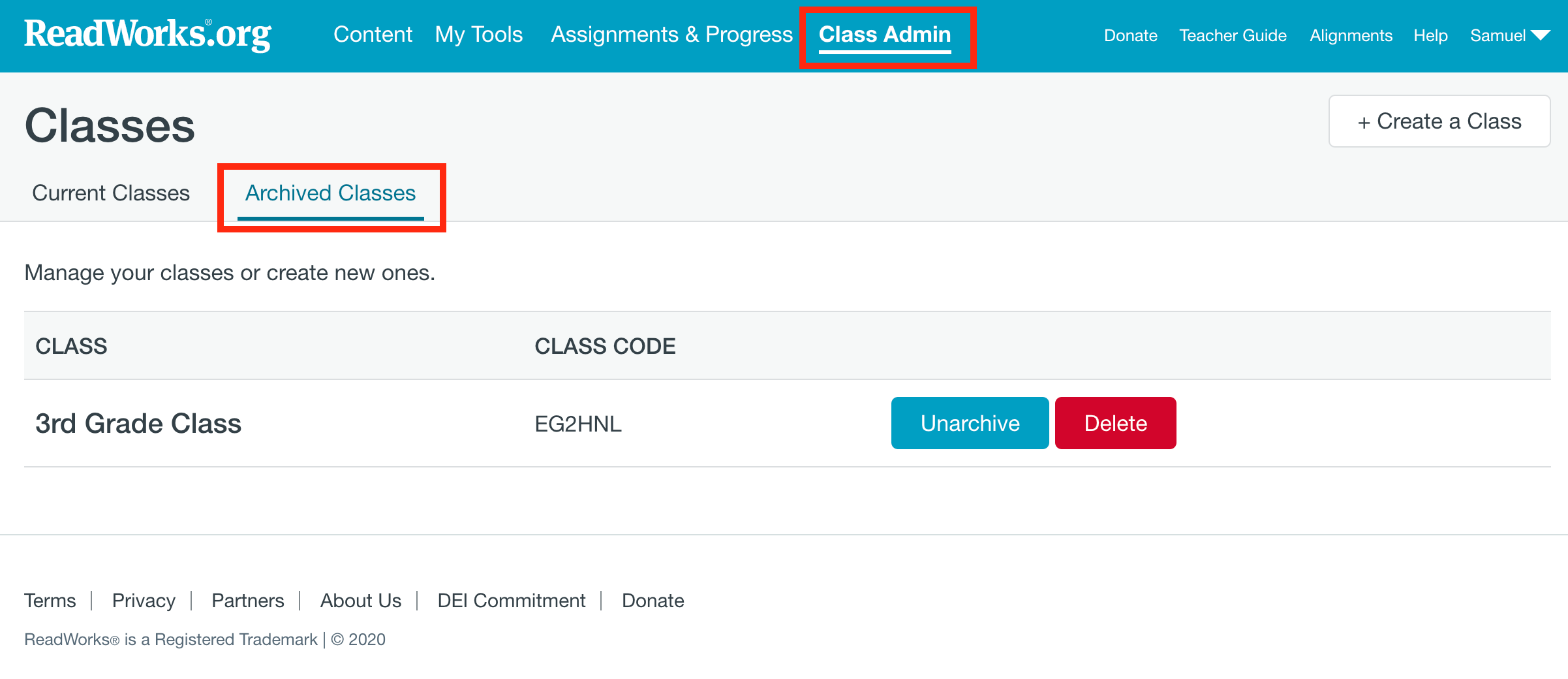This screenshot has height=679, width=1568.
Task: Open the DEI Commitment page
Action: pyautogui.click(x=512, y=600)
